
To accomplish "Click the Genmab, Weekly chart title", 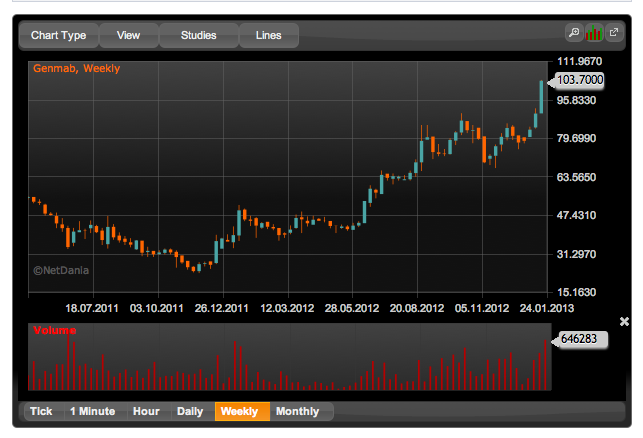I will coord(77,68).
